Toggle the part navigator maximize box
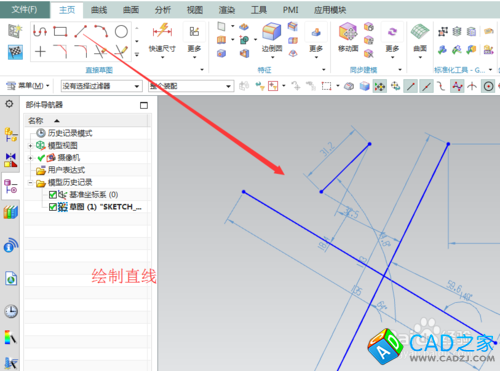 [x=144, y=105]
